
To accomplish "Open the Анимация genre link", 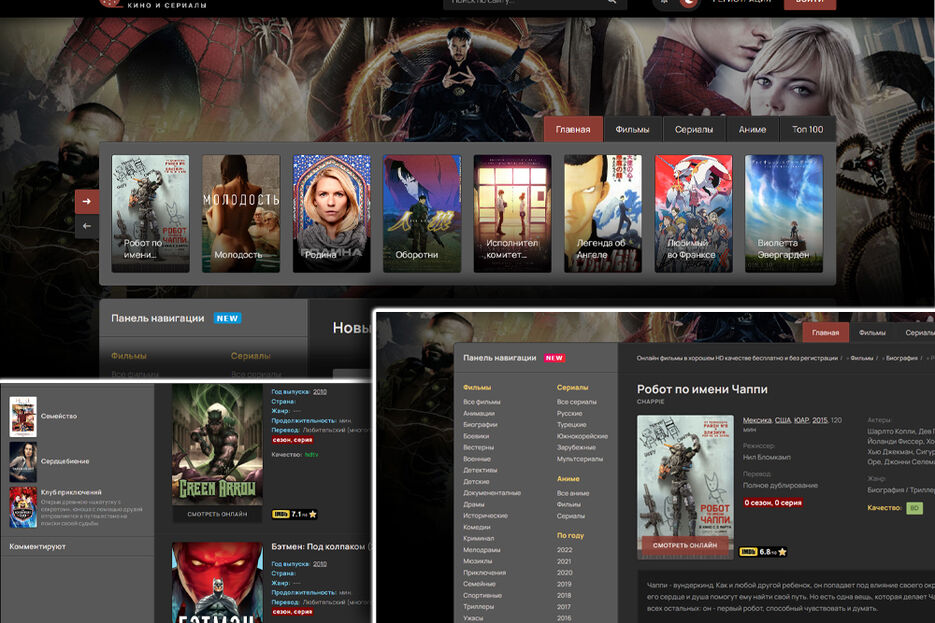I will coord(479,413).
